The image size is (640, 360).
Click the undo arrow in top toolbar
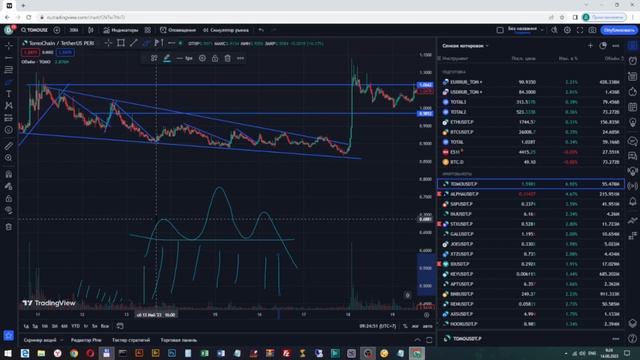pyautogui.click(x=261, y=30)
